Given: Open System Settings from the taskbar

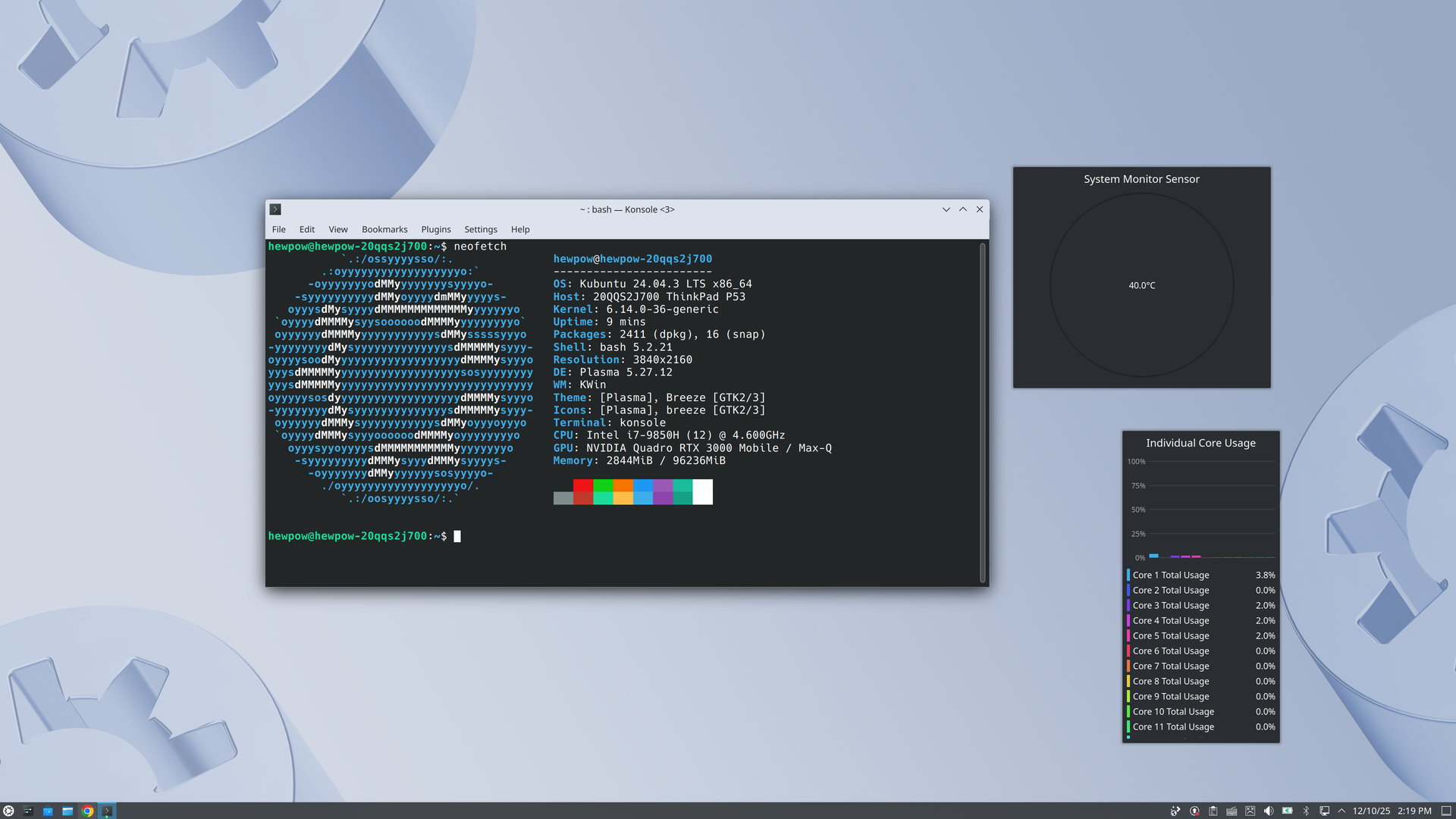Looking at the screenshot, I should coord(28,811).
